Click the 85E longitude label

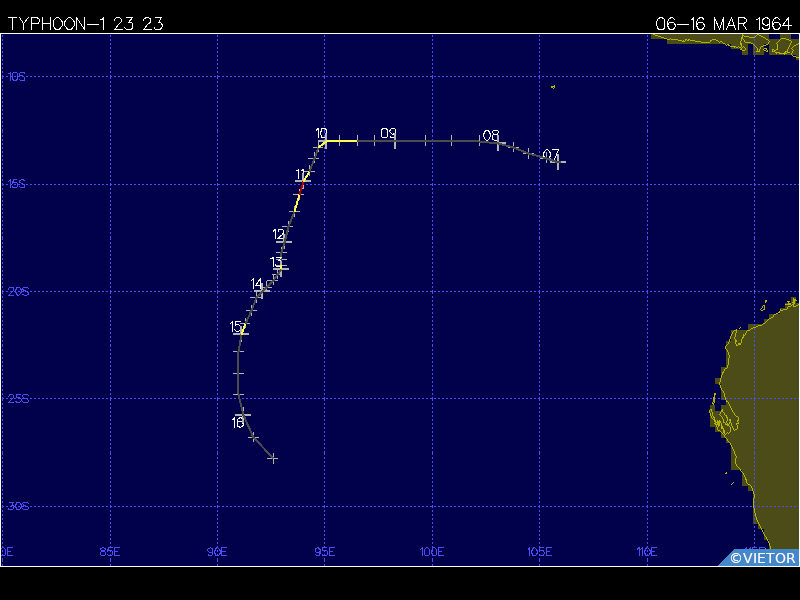click(x=110, y=552)
